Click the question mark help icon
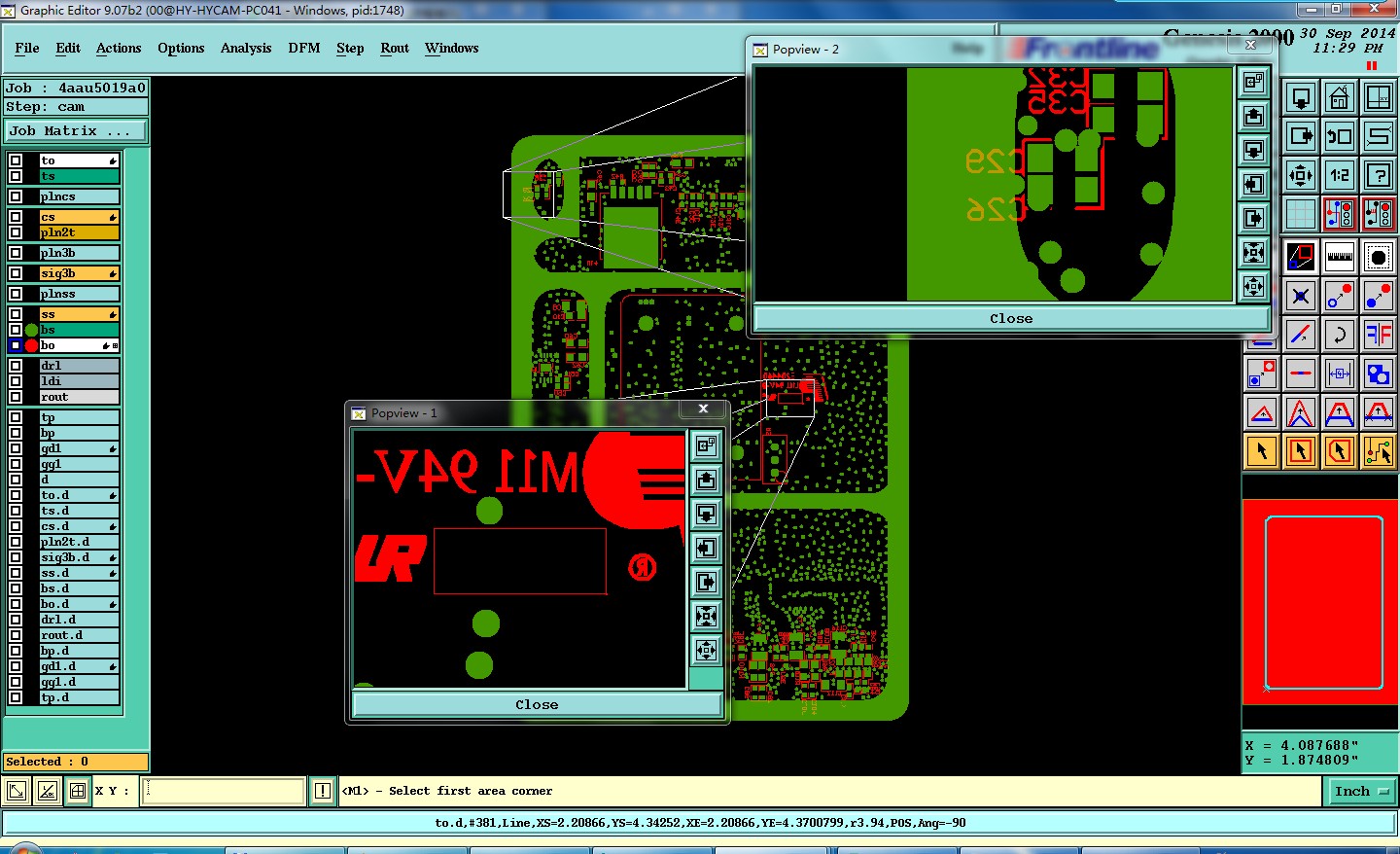Screen dimensions: 1400x854 (1379, 175)
